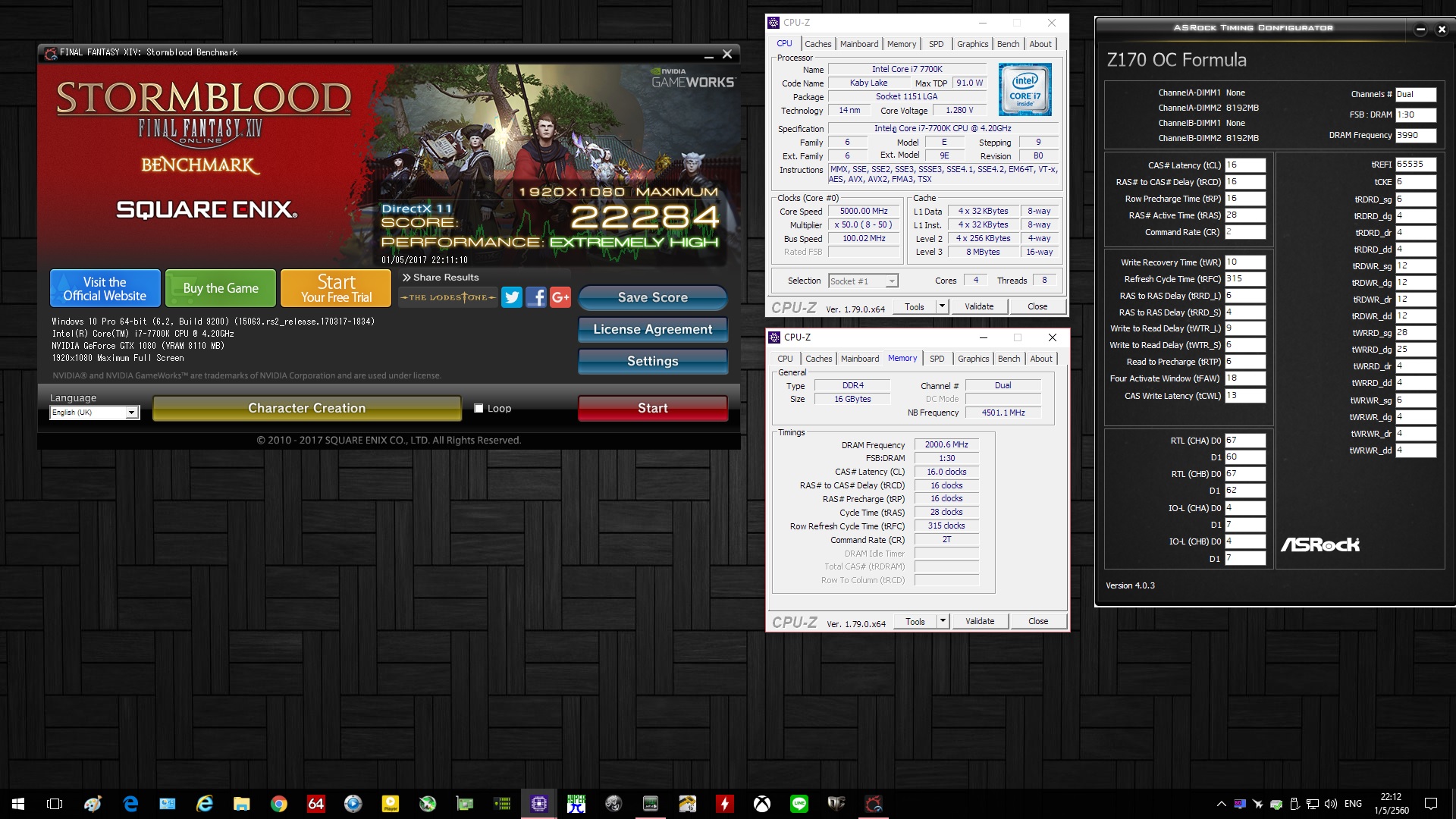1456x819 pixels.
Task: Select CAS# Latency (tCL) input field
Action: click(1244, 165)
